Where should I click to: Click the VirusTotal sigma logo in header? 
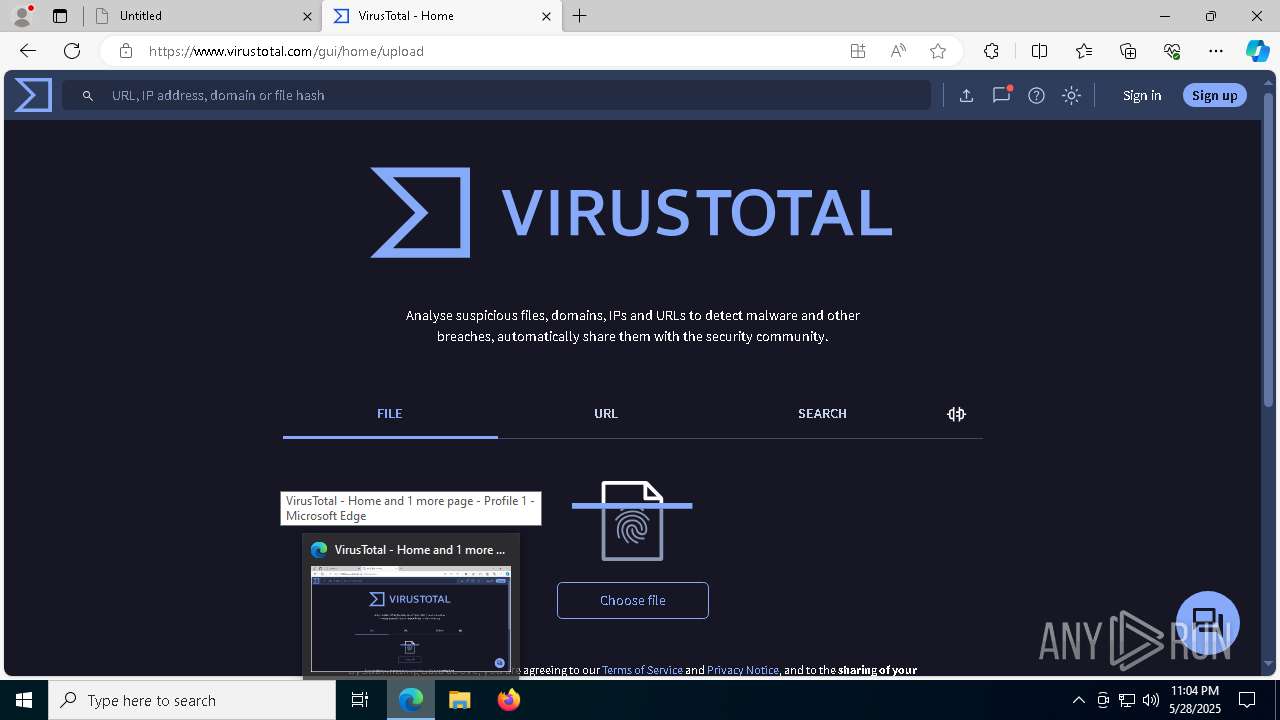pyautogui.click(x=33, y=95)
